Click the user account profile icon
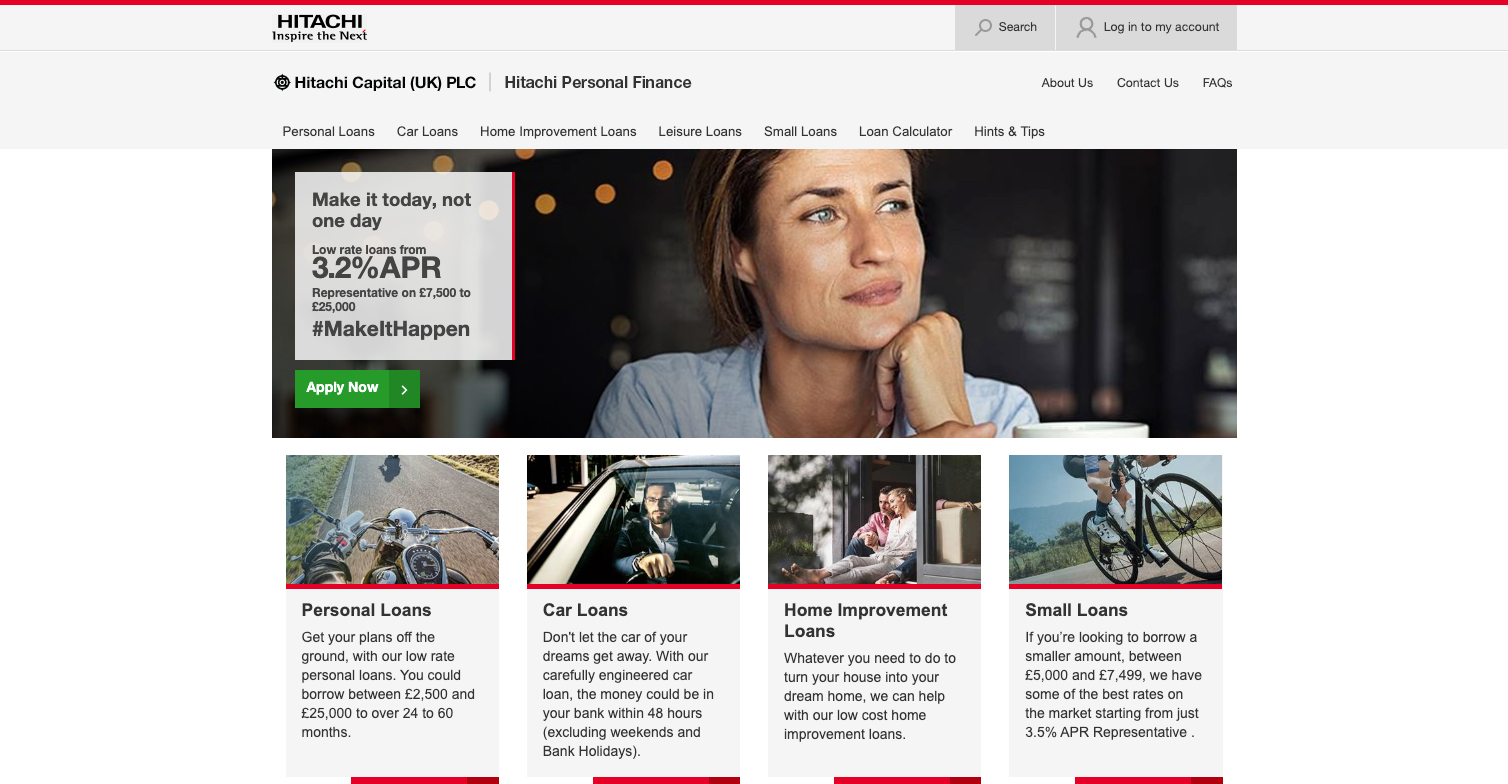Image resolution: width=1508 pixels, height=784 pixels. point(1086,27)
